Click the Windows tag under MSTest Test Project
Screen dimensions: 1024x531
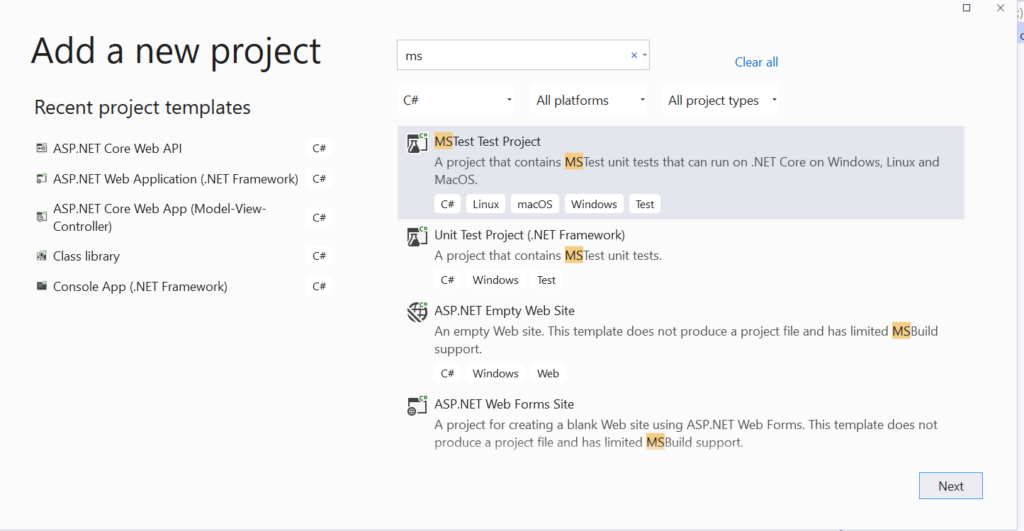tap(594, 204)
